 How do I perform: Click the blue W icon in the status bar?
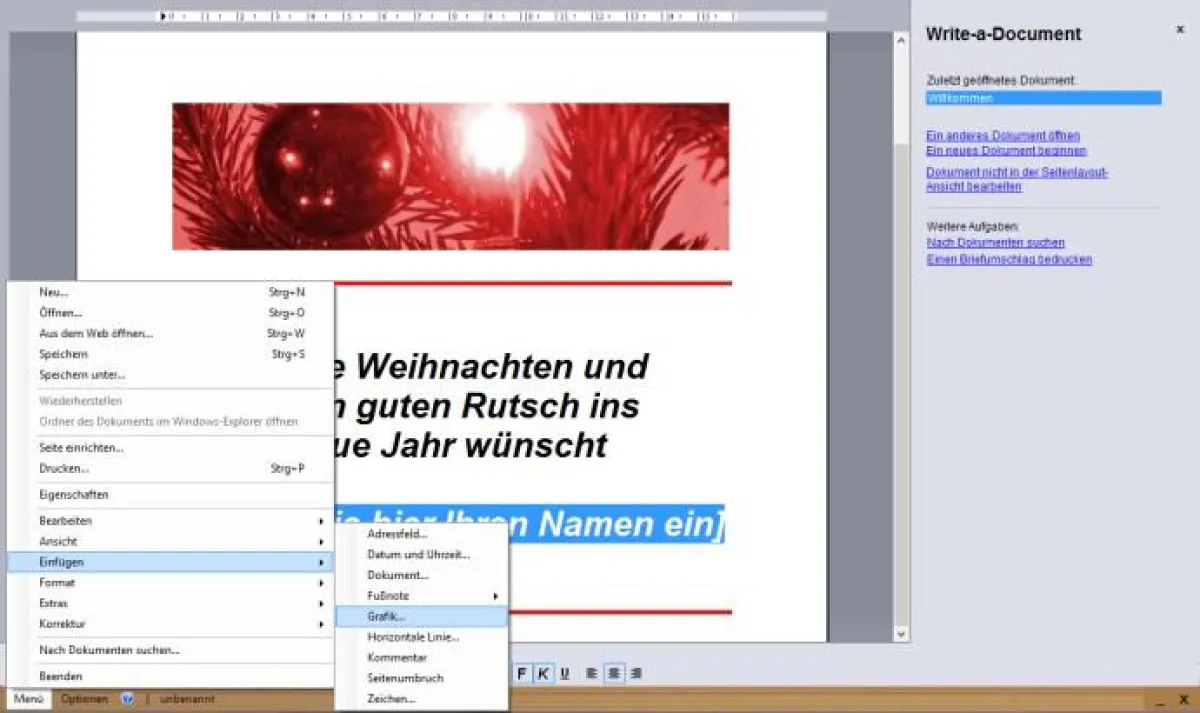124,699
